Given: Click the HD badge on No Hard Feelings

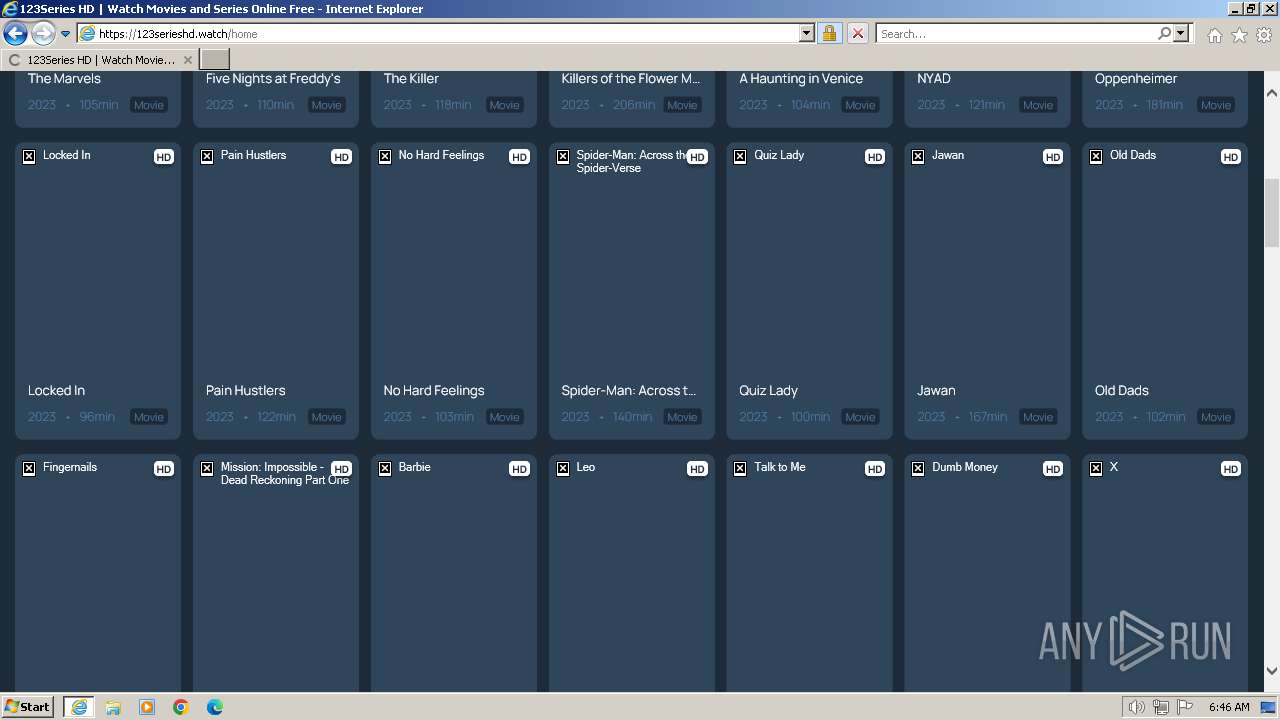Looking at the screenshot, I should (519, 157).
